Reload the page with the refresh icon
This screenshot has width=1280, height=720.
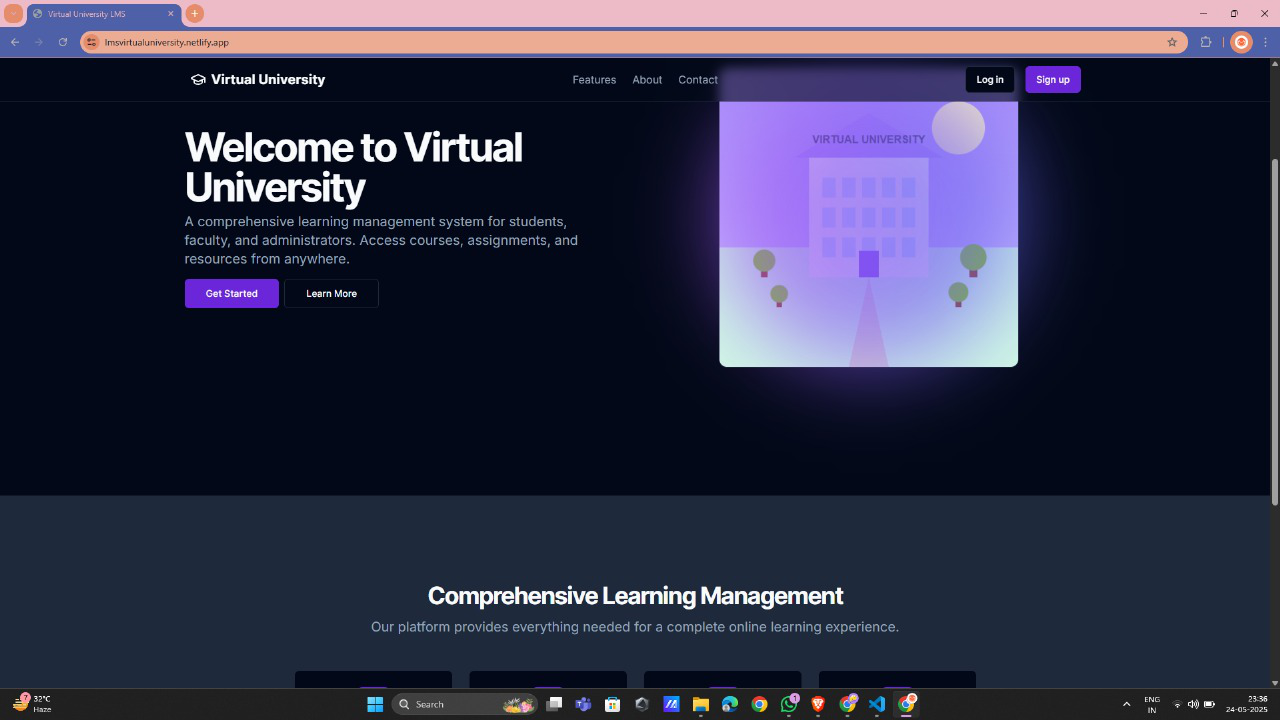tap(63, 42)
